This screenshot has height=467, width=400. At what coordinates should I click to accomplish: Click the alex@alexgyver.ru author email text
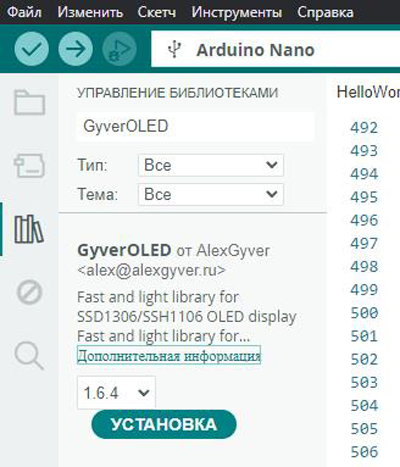pos(151,270)
